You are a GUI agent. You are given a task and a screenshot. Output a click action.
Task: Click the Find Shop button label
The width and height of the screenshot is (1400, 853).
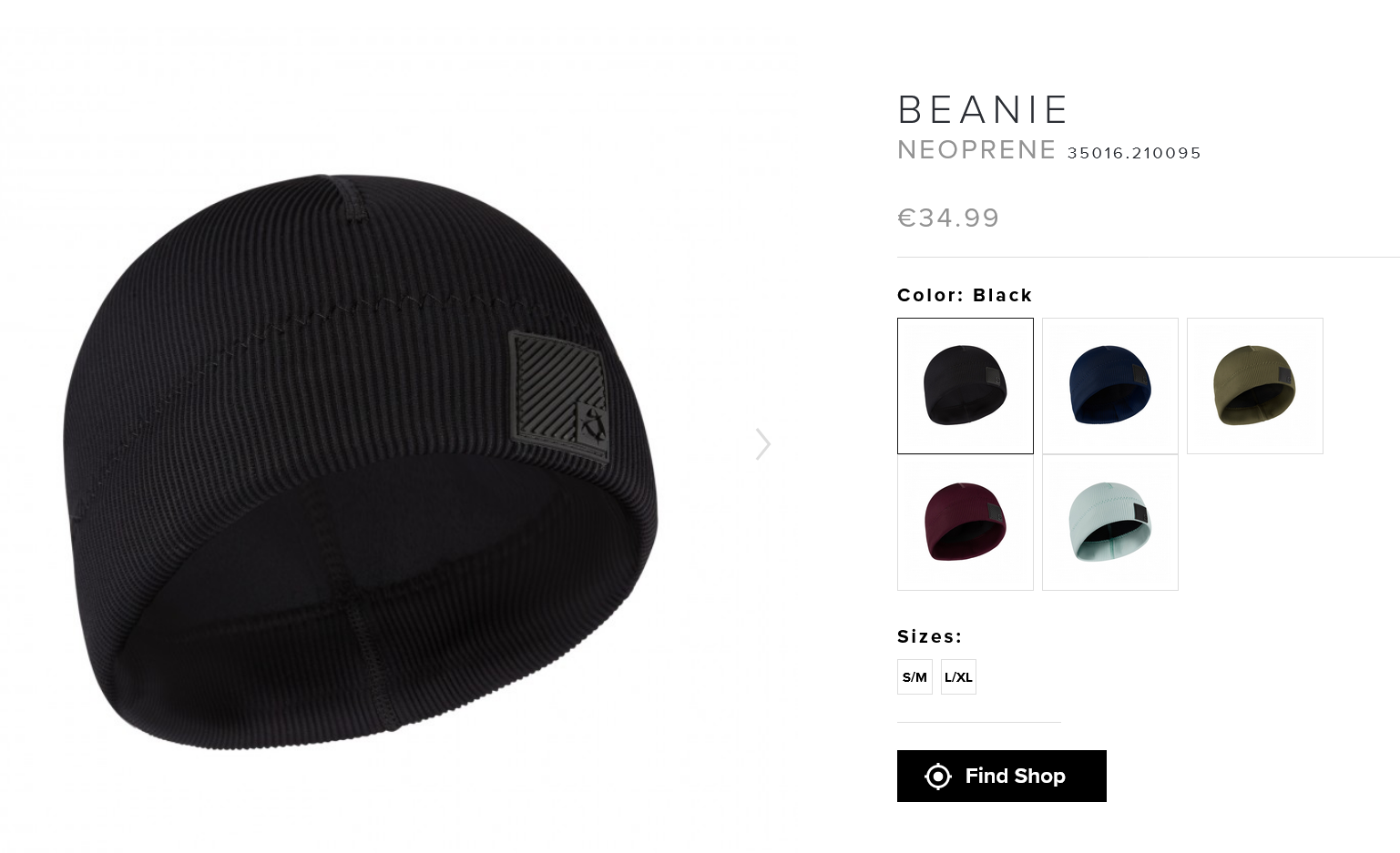pyautogui.click(x=1015, y=777)
